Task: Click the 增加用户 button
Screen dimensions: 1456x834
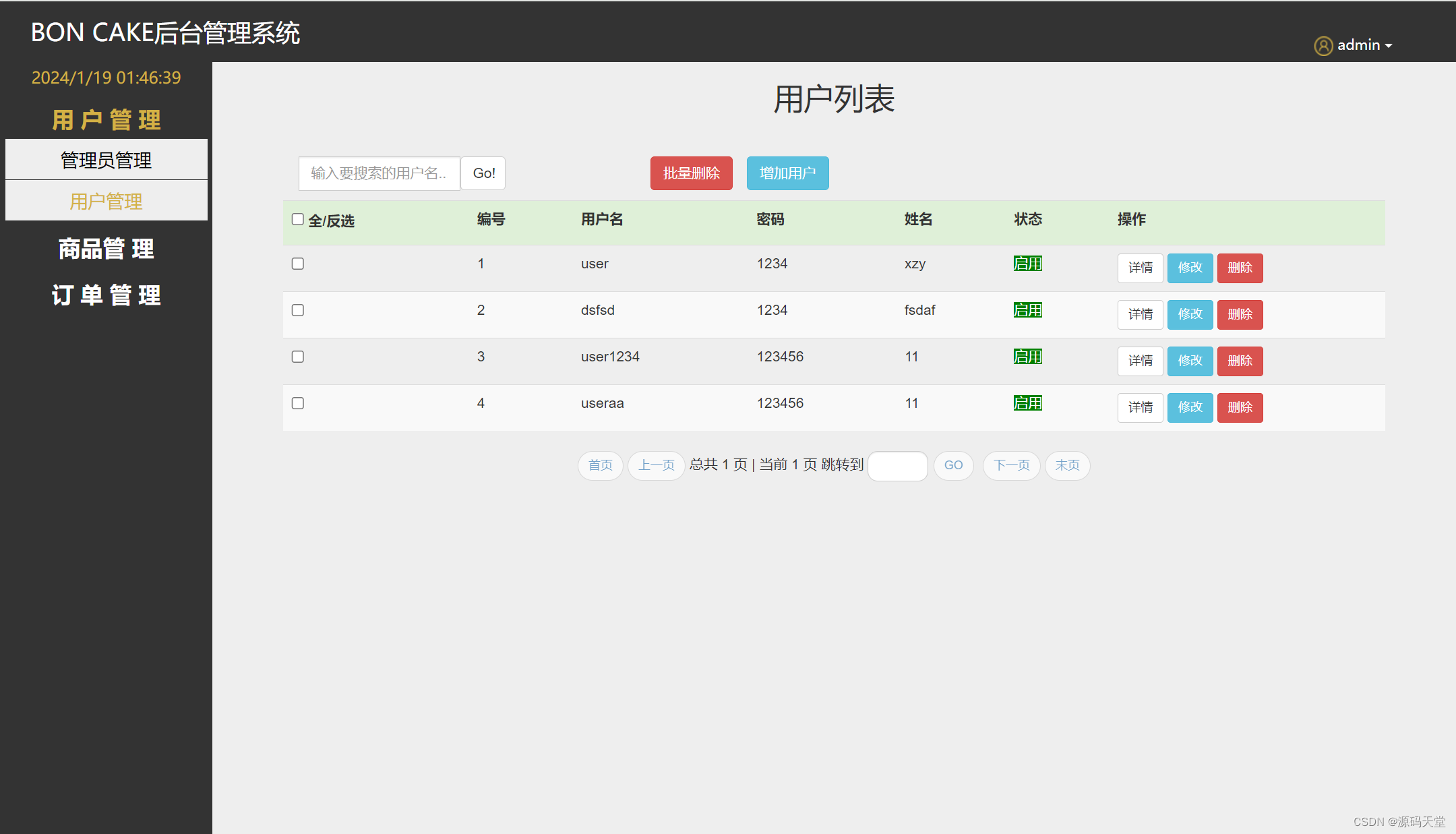Action: (788, 173)
